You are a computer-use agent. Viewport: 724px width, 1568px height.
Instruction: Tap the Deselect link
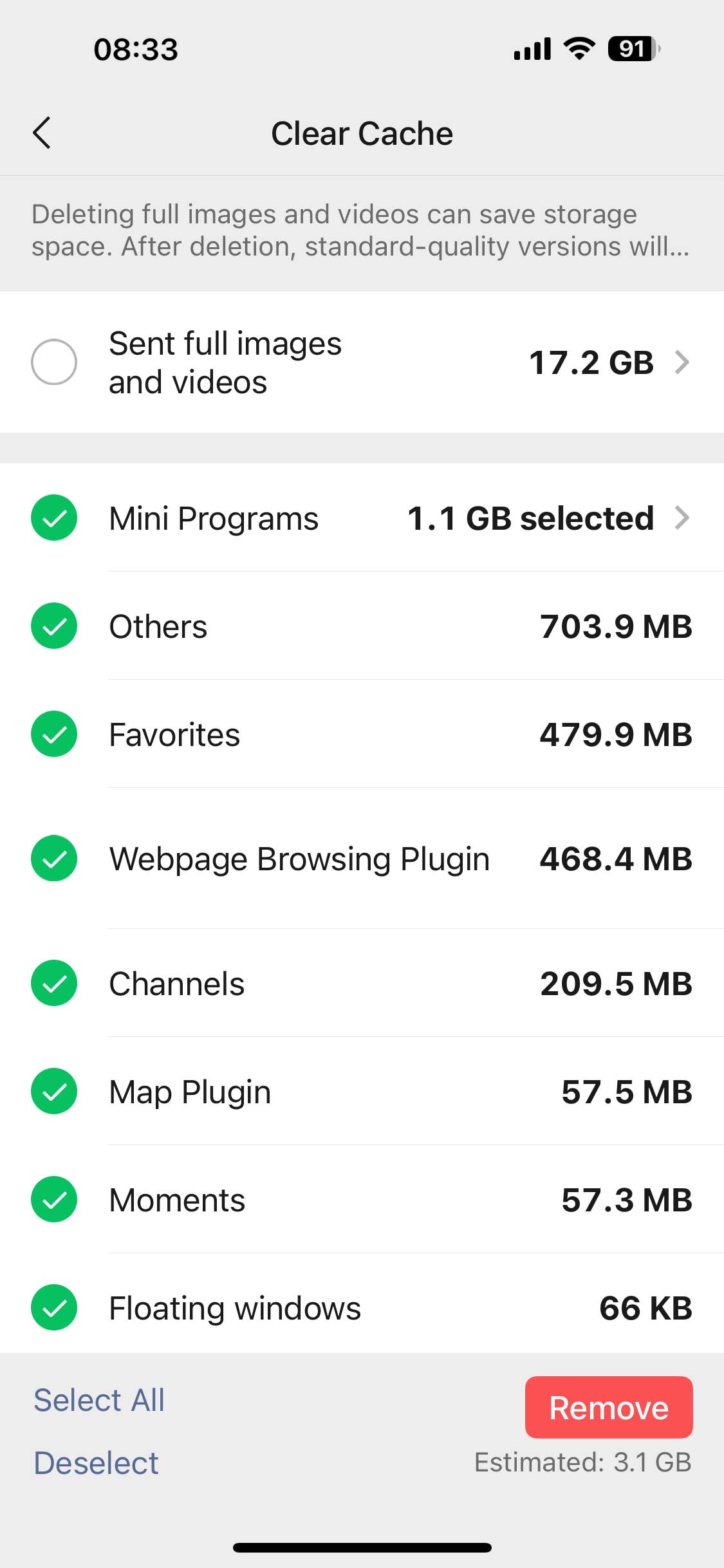point(96,1463)
